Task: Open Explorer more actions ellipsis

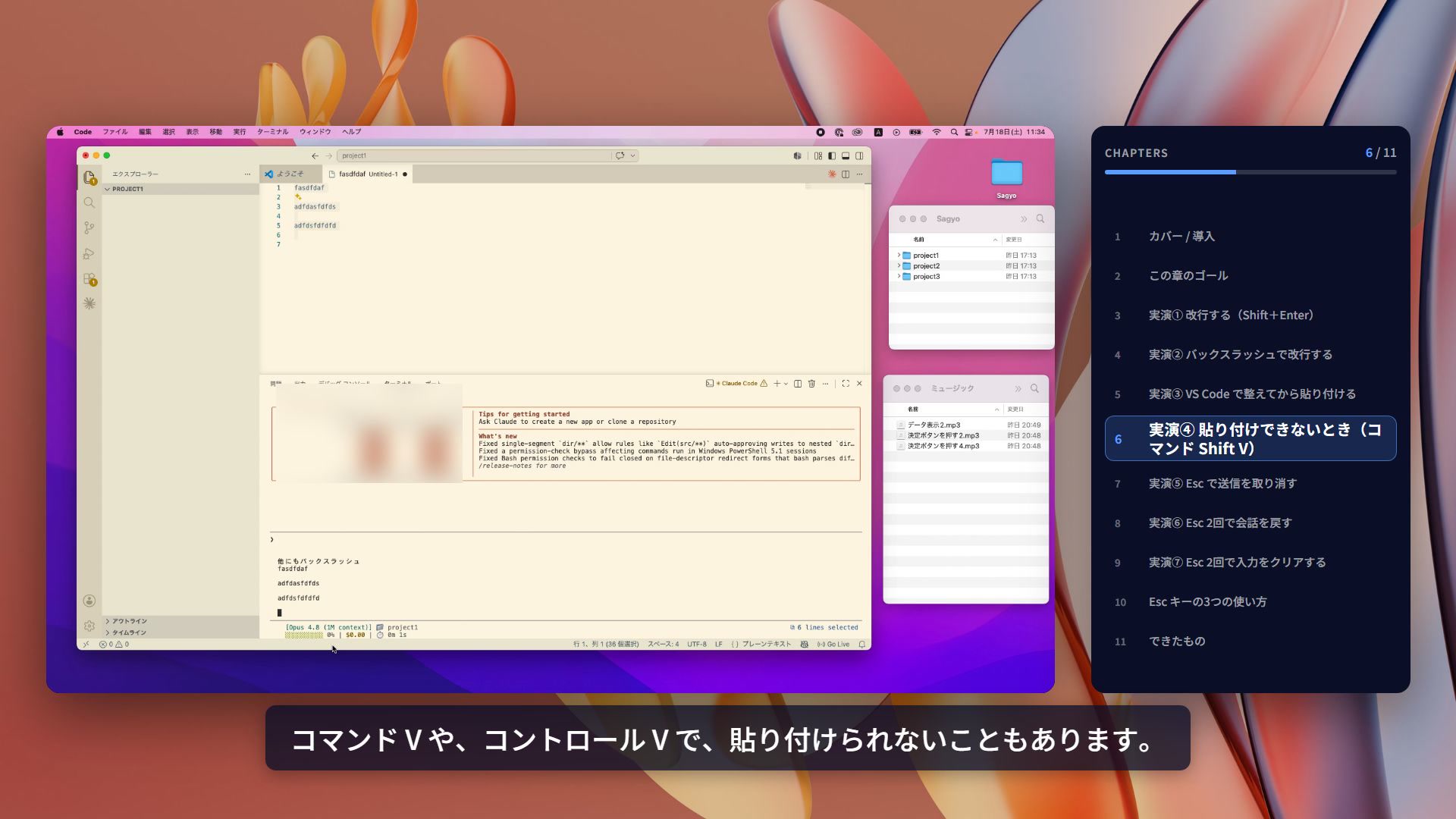Action: click(247, 174)
